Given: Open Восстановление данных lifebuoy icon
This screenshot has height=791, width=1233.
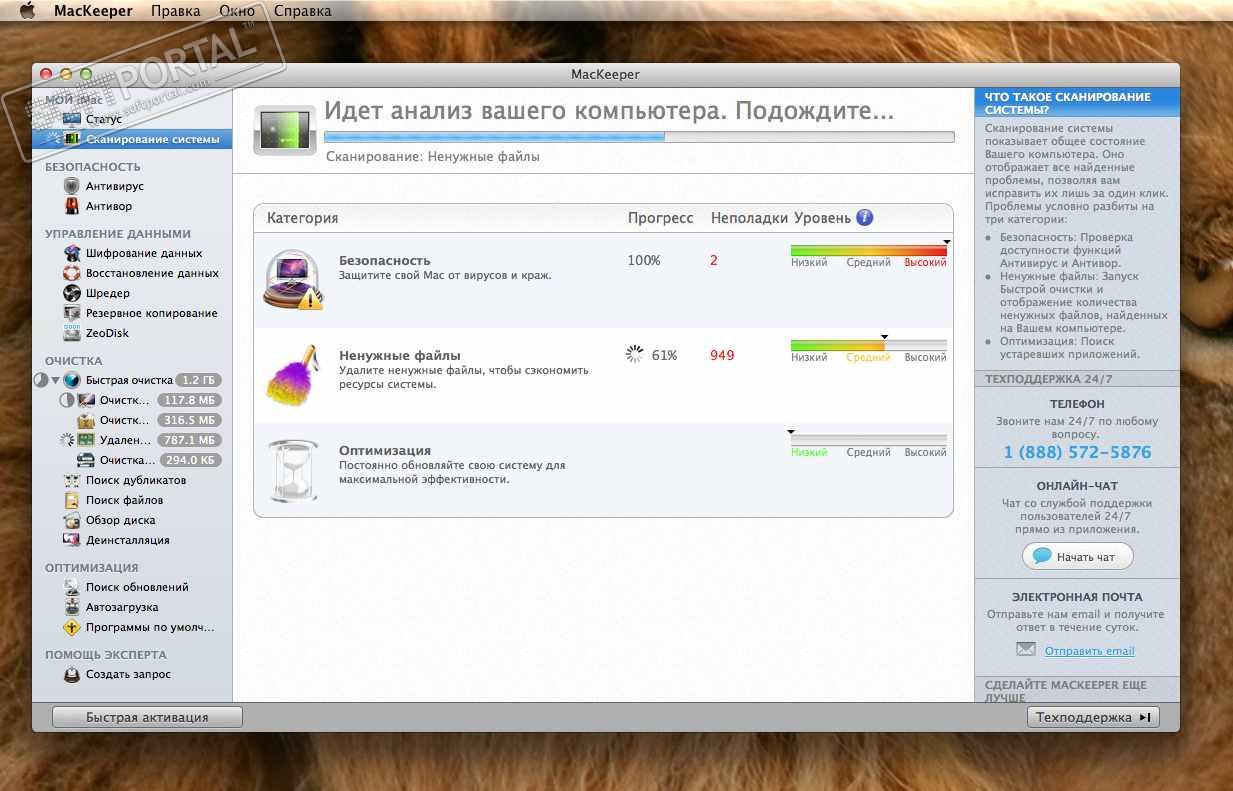Looking at the screenshot, I should pos(71,273).
